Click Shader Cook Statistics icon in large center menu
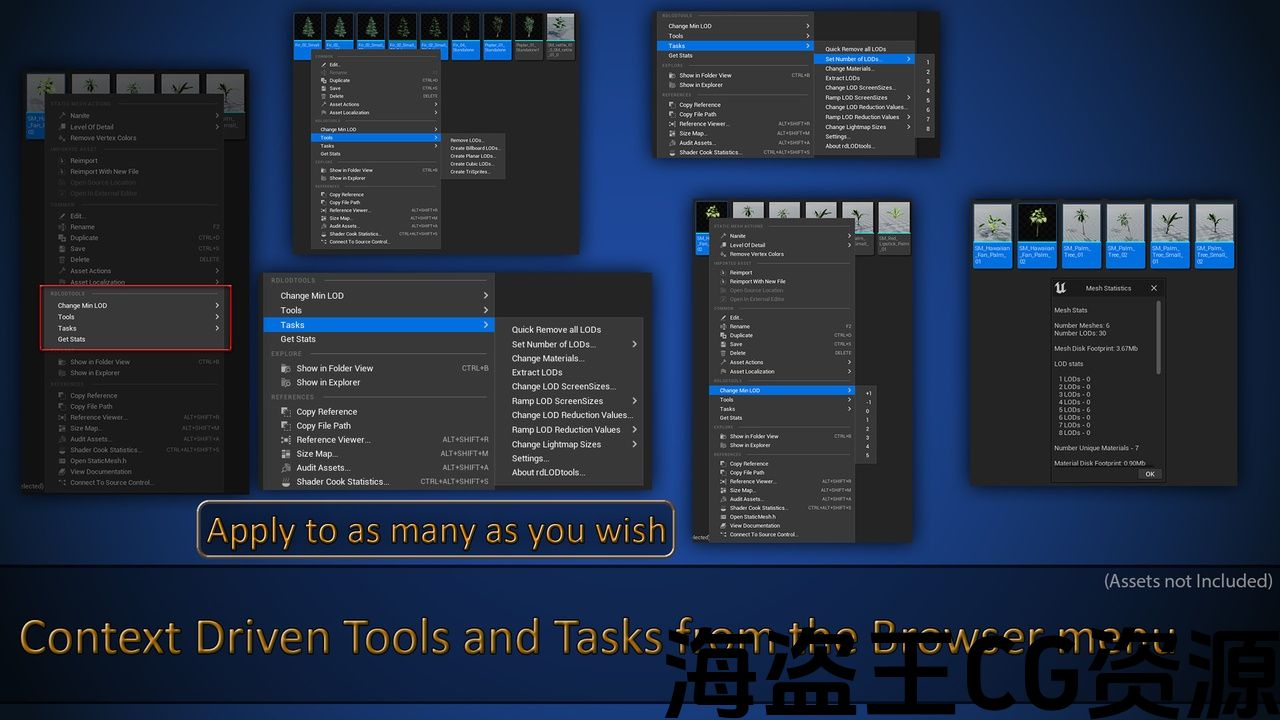This screenshot has width=1280, height=720. 286,482
